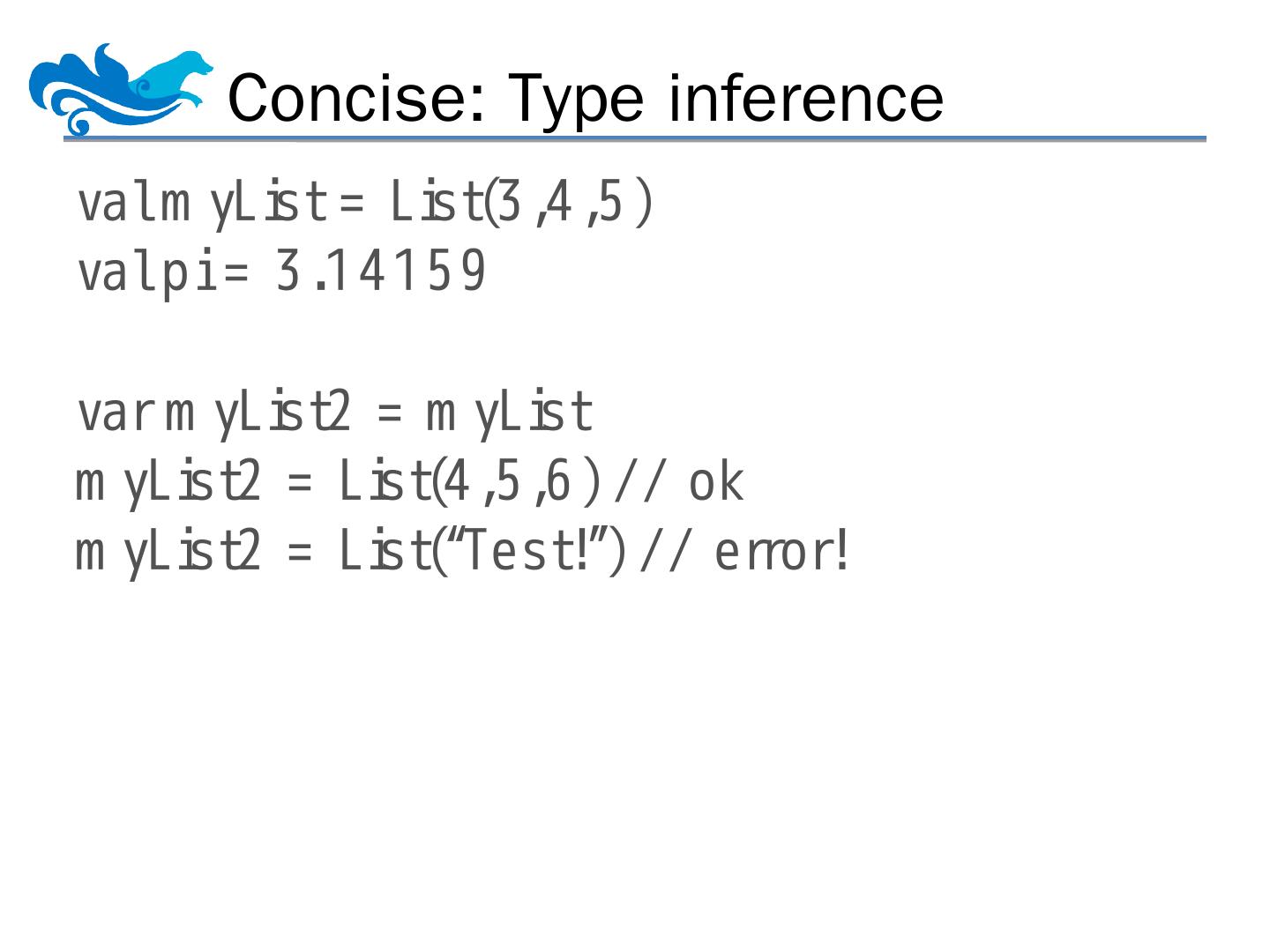Click the 'val pi = 3.14159' line
This screenshot has height=952, width=1270.
point(281,271)
